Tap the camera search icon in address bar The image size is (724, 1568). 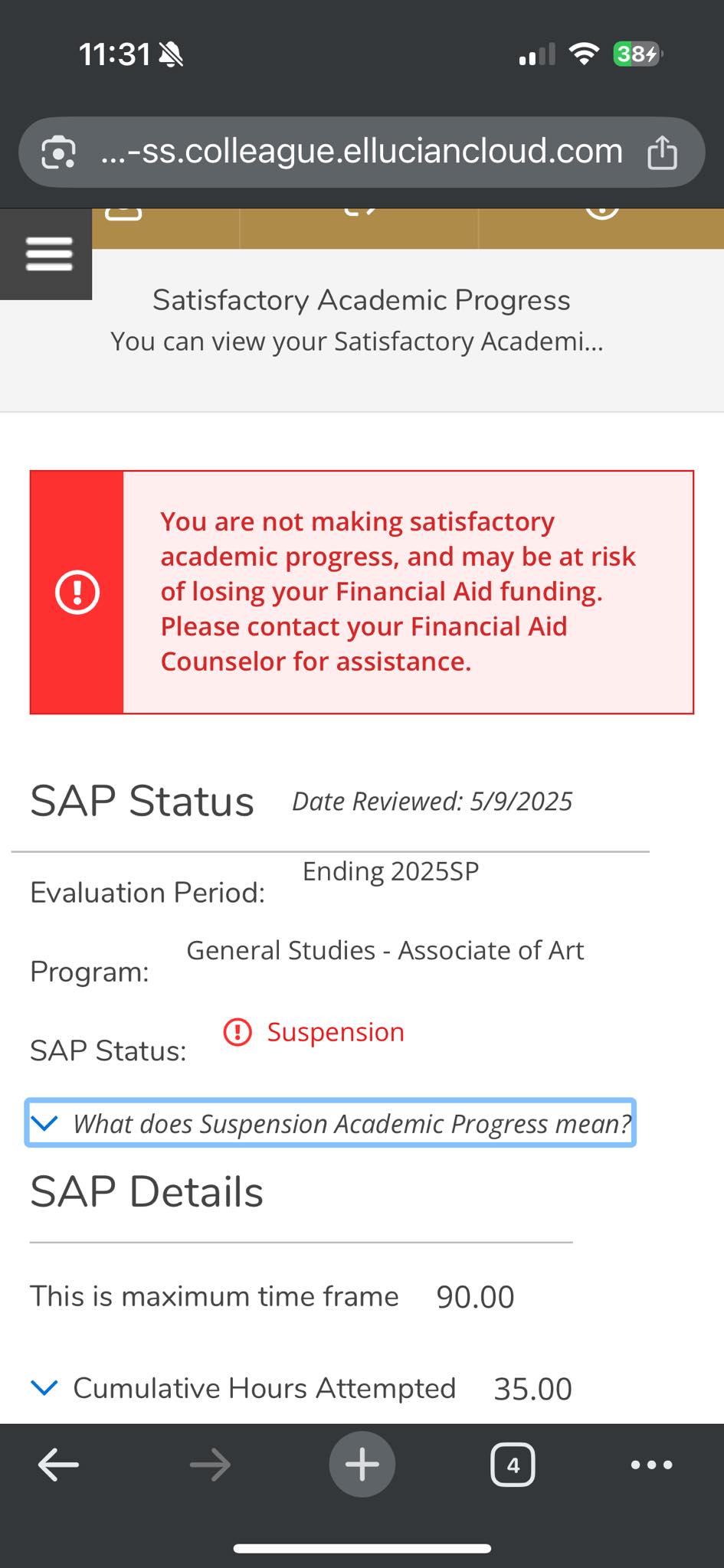coord(58,152)
